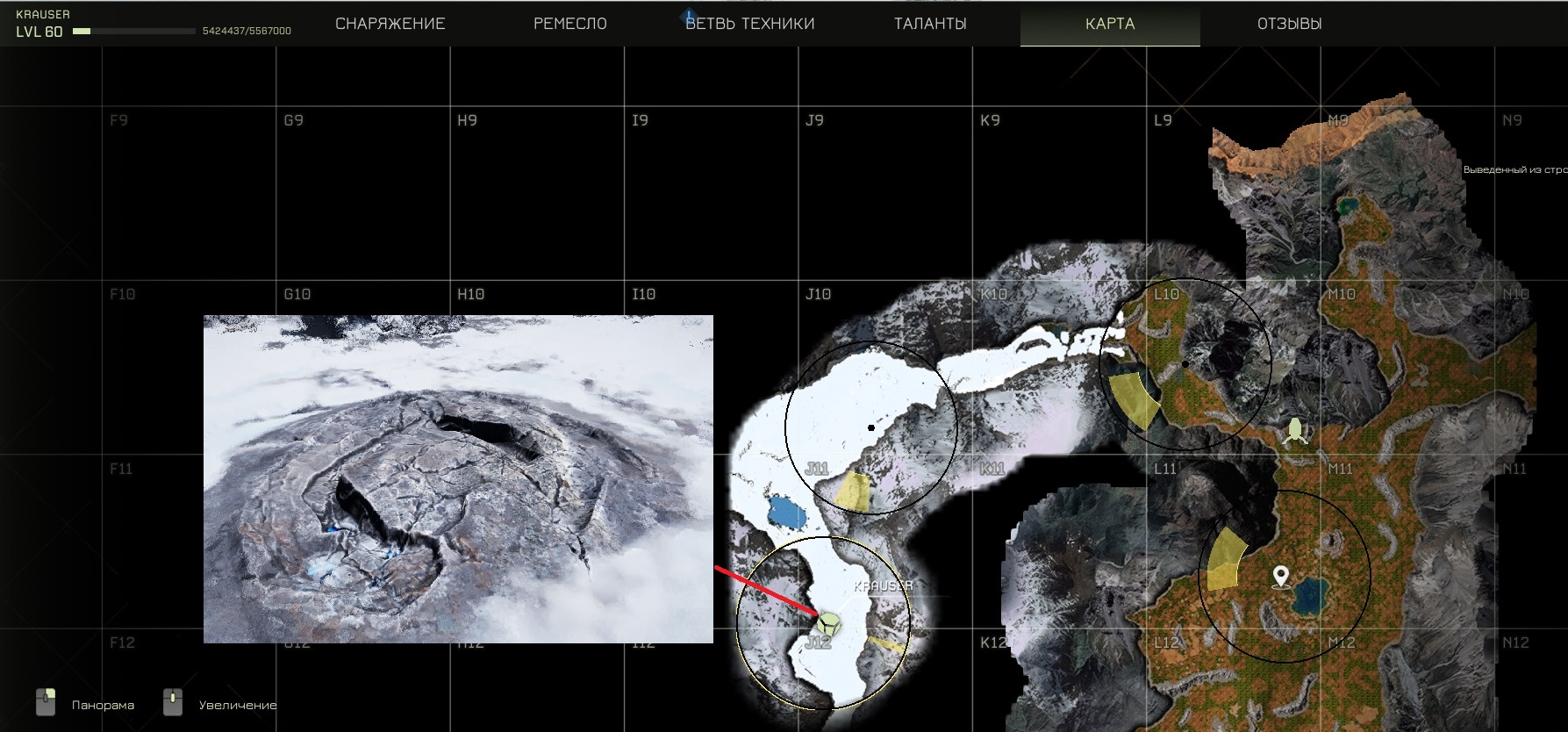This screenshot has width=1568, height=732.
Task: Click grid label H10
Action: click(x=471, y=294)
